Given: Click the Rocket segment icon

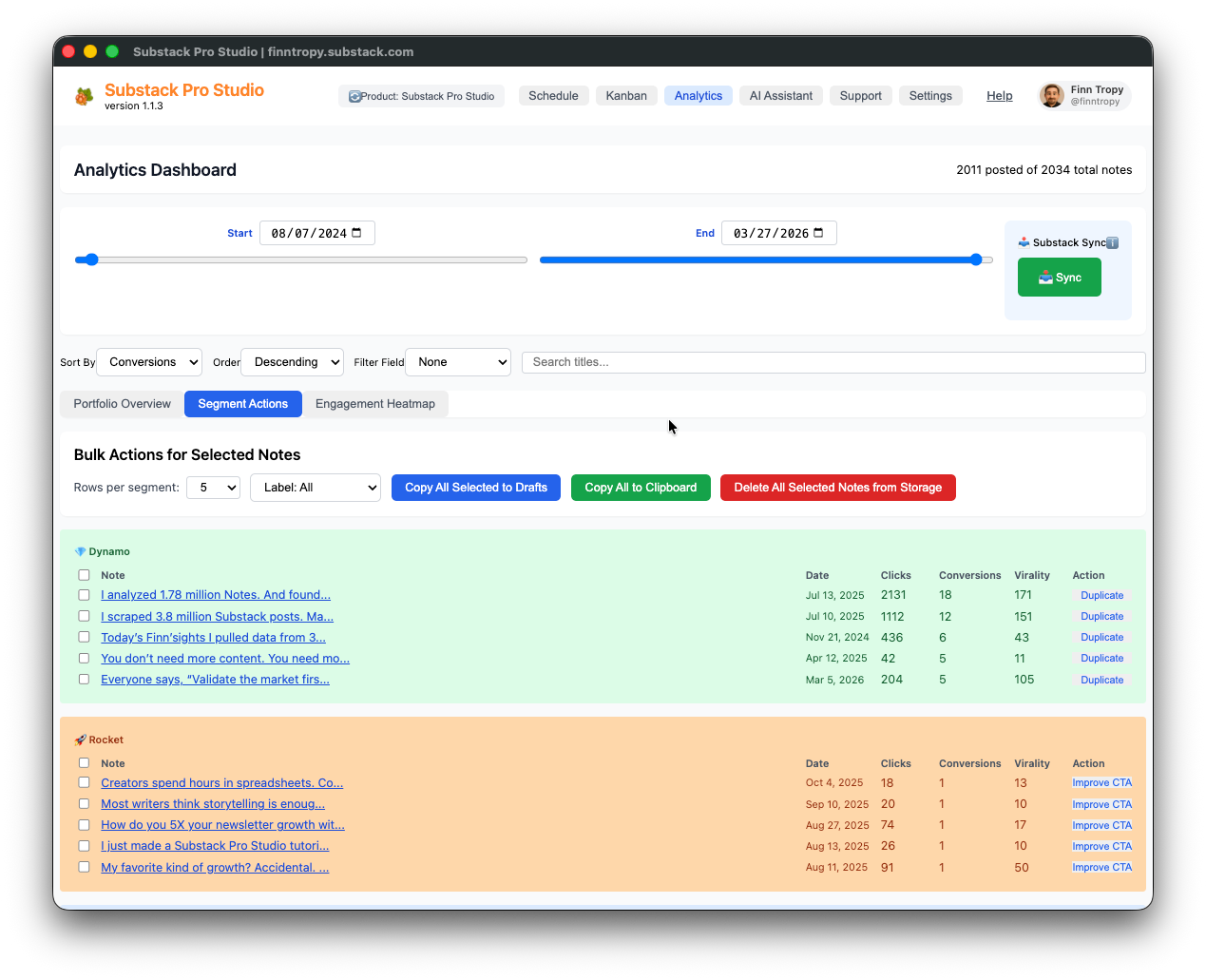Looking at the screenshot, I should tap(80, 740).
